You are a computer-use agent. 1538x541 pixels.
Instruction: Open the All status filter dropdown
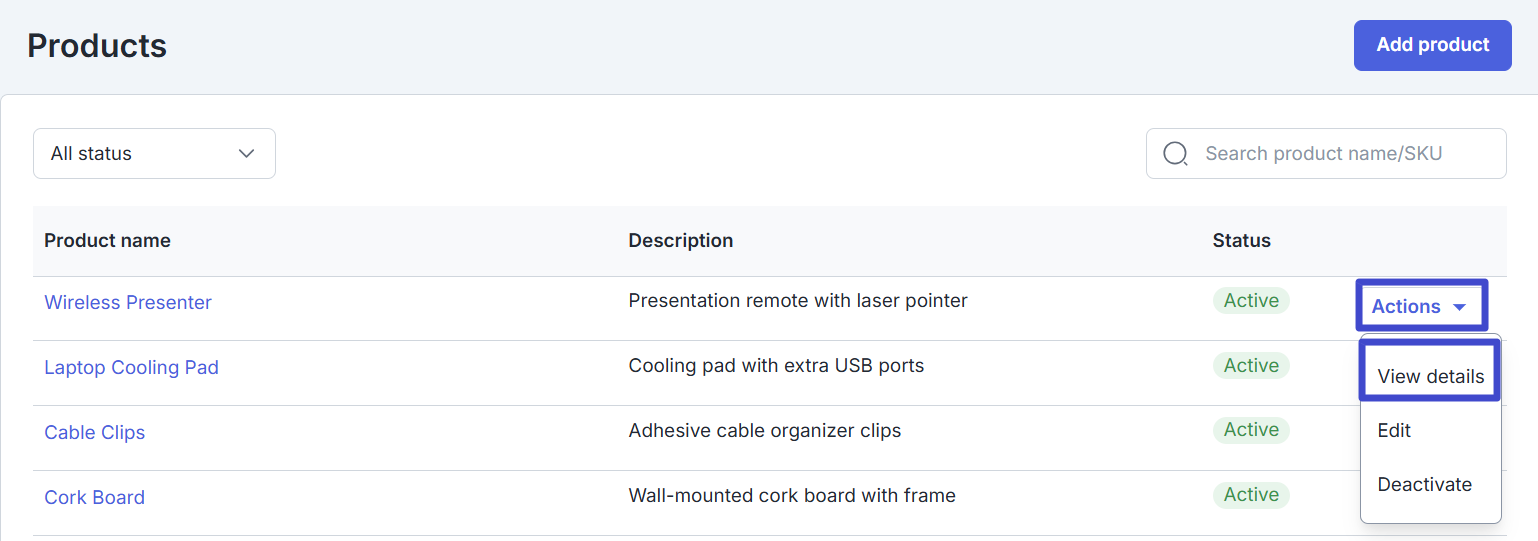tap(154, 154)
